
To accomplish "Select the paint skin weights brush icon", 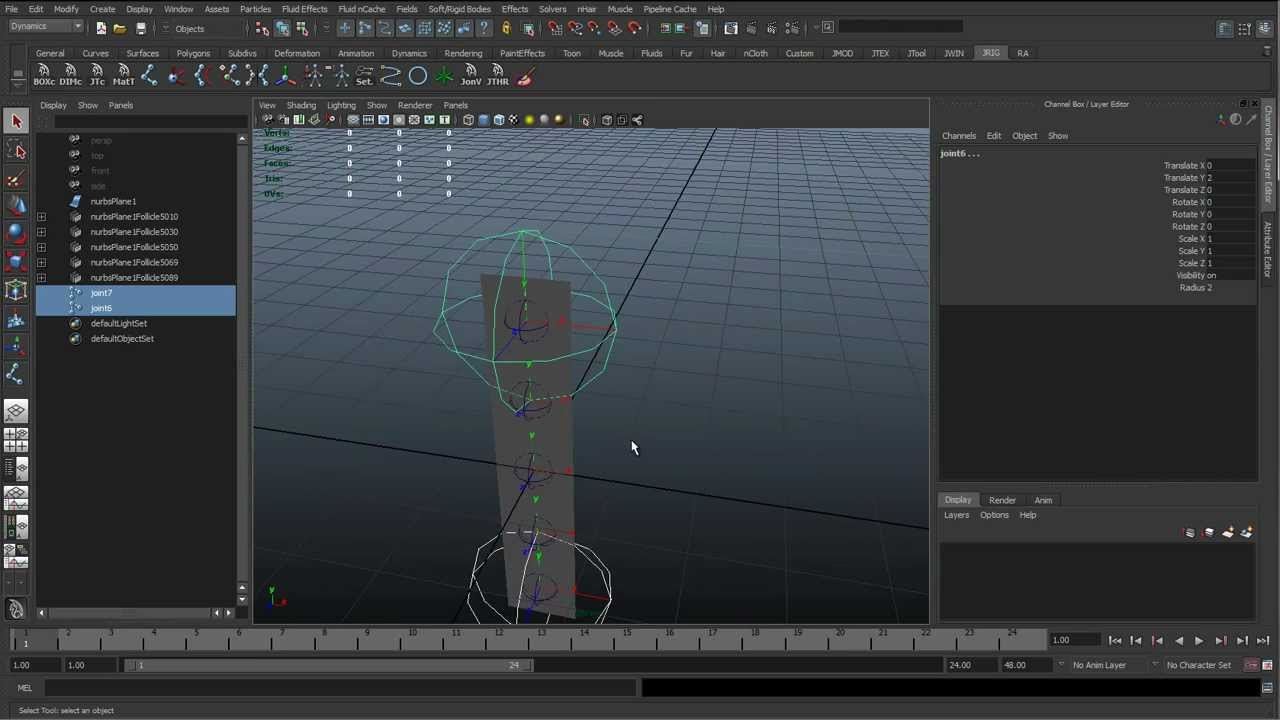I will click(x=524, y=75).
